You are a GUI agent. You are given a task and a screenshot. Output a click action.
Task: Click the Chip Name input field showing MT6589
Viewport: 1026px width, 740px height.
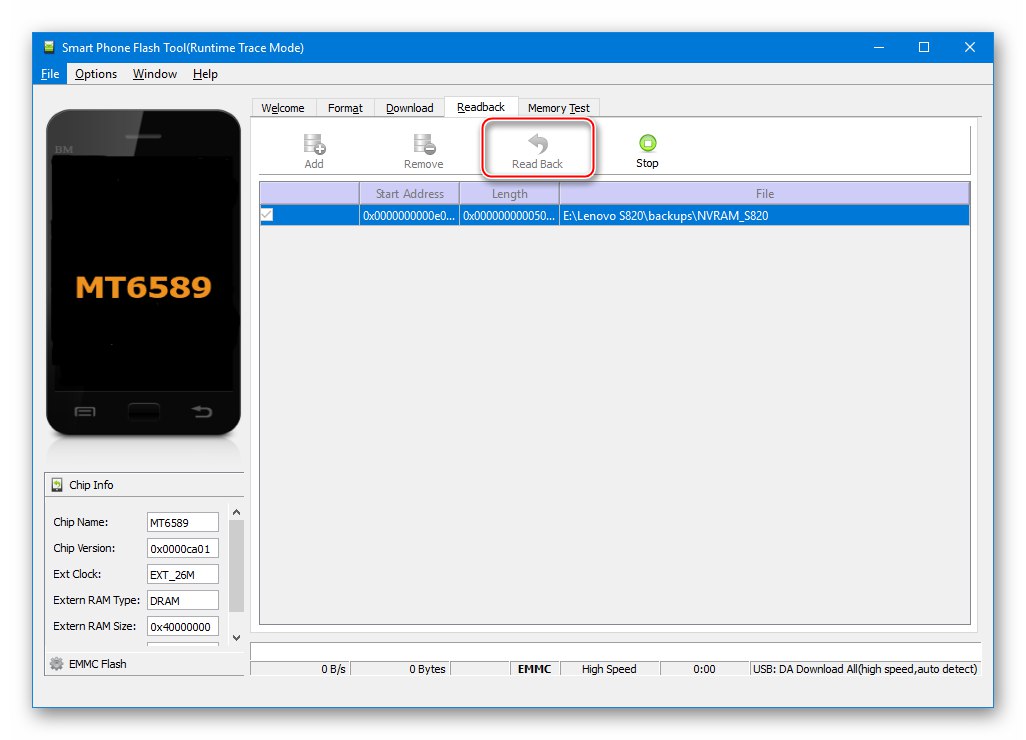pyautogui.click(x=183, y=522)
